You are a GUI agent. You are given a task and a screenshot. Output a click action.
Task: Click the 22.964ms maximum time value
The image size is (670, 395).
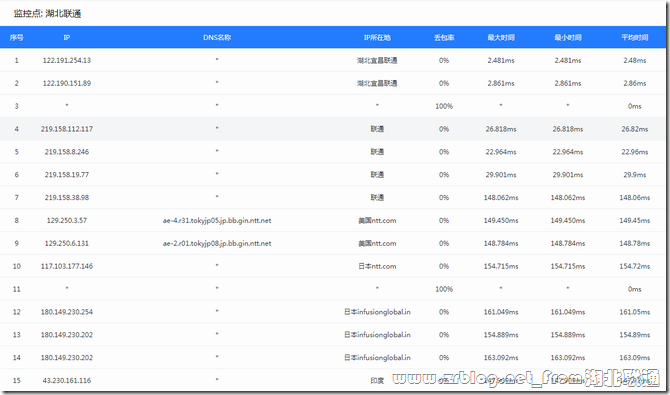pyautogui.click(x=501, y=152)
